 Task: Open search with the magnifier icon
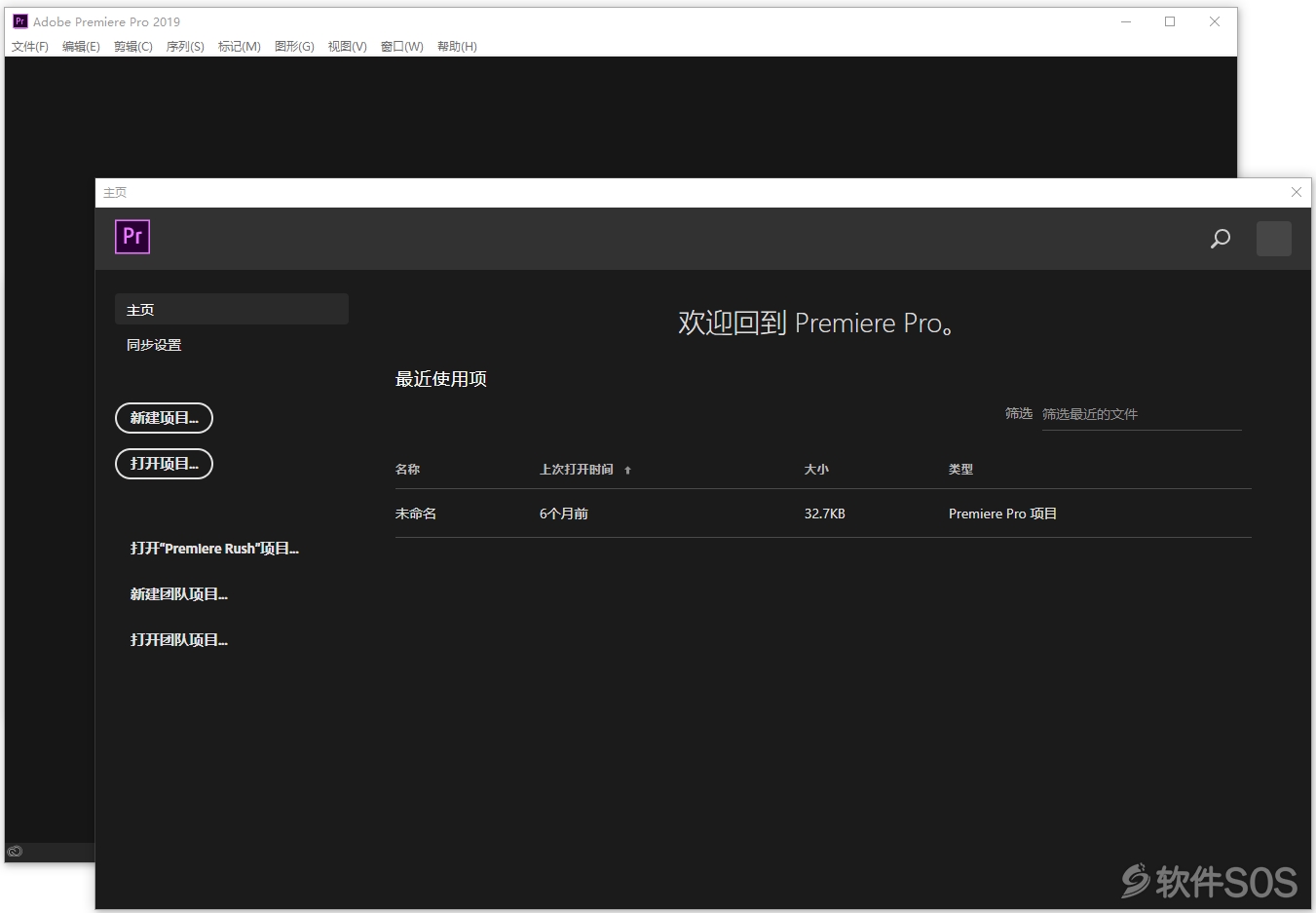[1220, 239]
